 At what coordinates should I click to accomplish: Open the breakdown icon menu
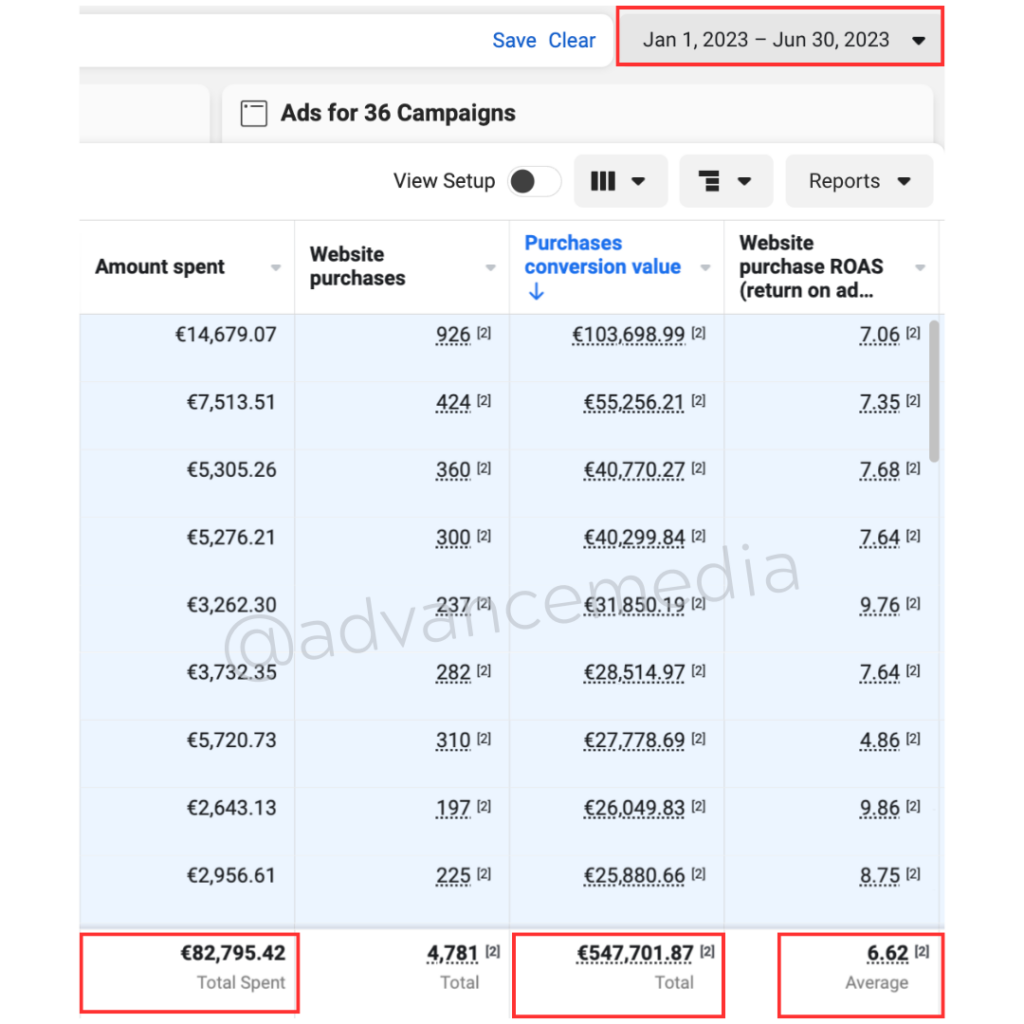tap(725, 181)
